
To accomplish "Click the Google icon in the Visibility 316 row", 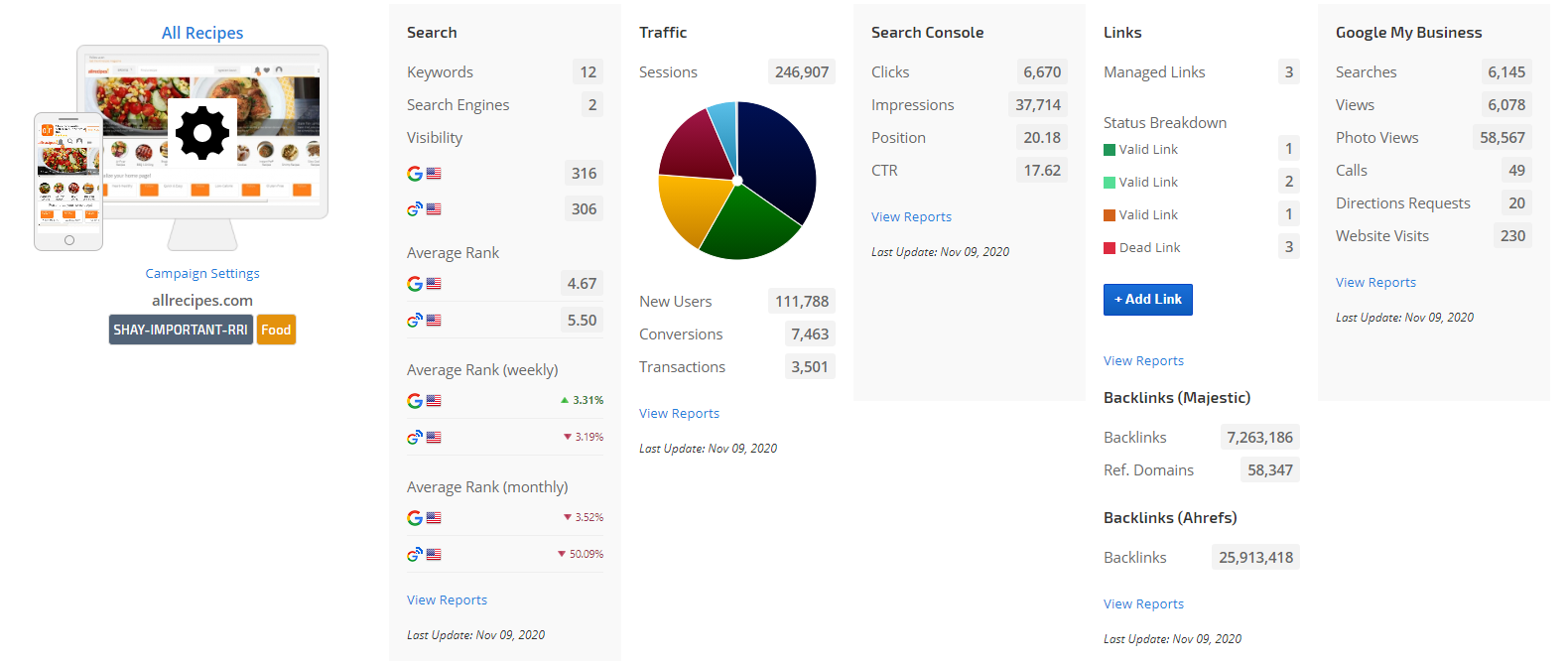I will tap(415, 174).
